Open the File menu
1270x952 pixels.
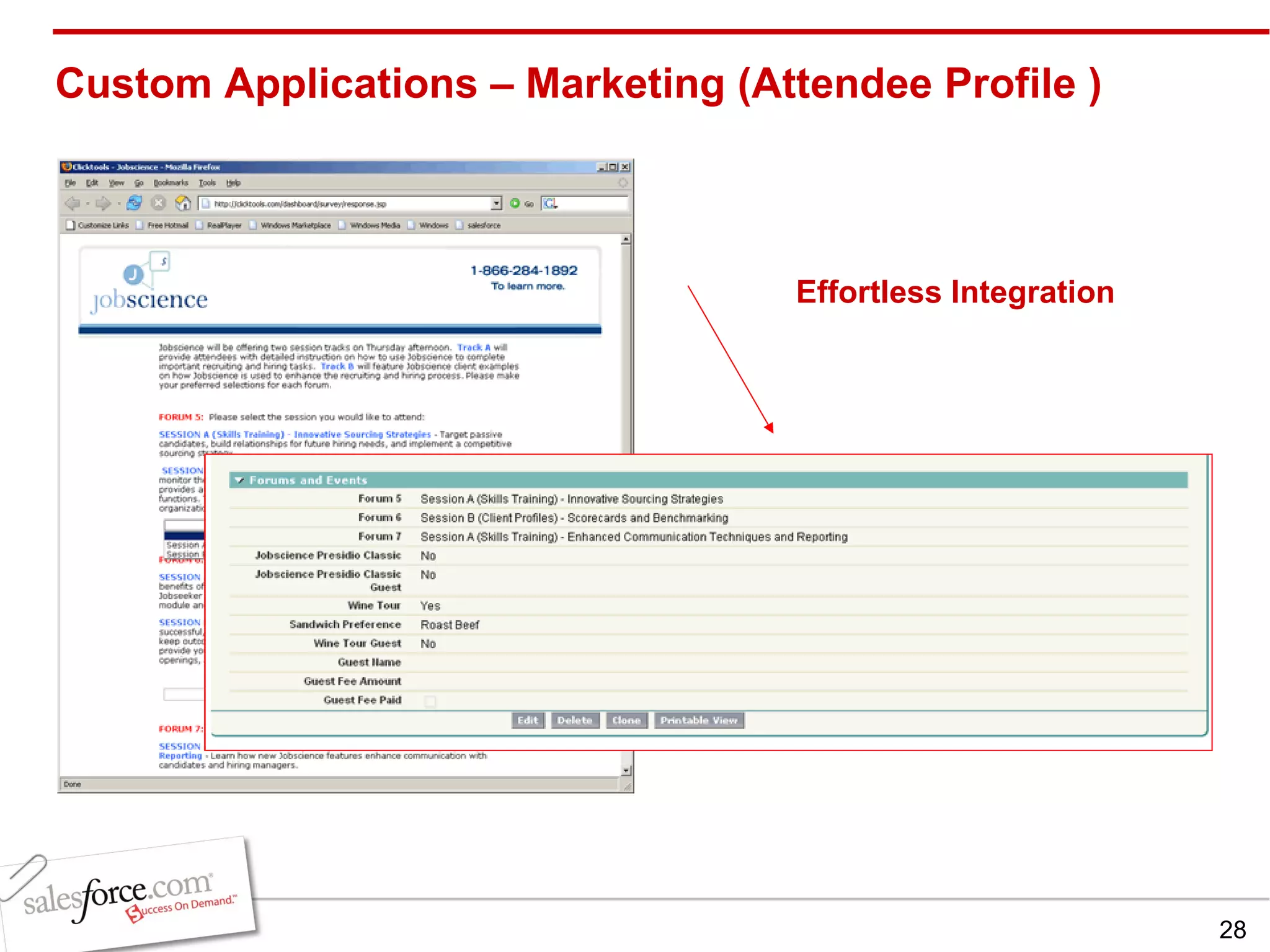70,183
